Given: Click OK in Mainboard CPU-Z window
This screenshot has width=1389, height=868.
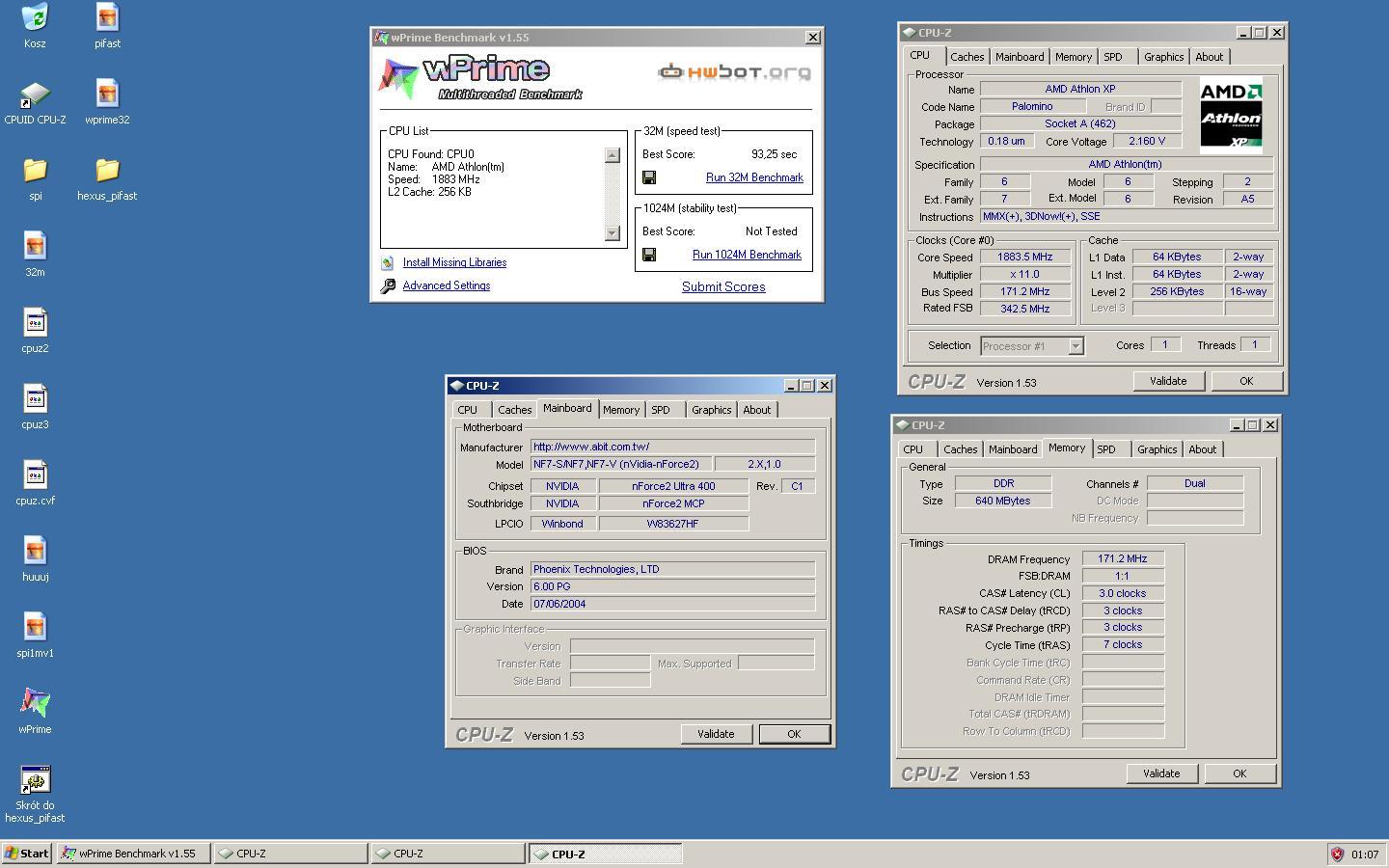Looking at the screenshot, I should click(794, 734).
